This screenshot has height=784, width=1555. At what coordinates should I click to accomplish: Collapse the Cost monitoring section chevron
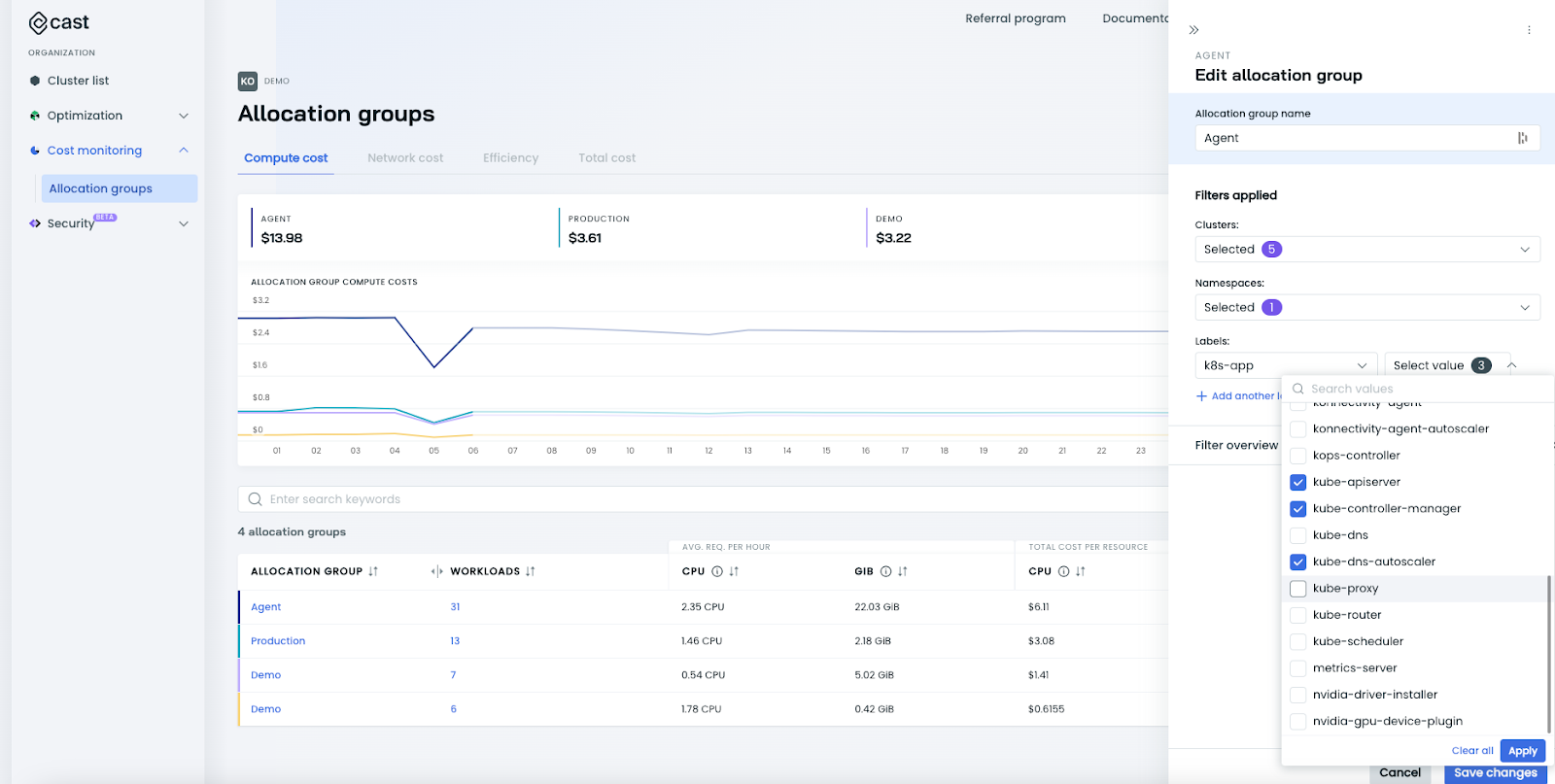pos(184,151)
